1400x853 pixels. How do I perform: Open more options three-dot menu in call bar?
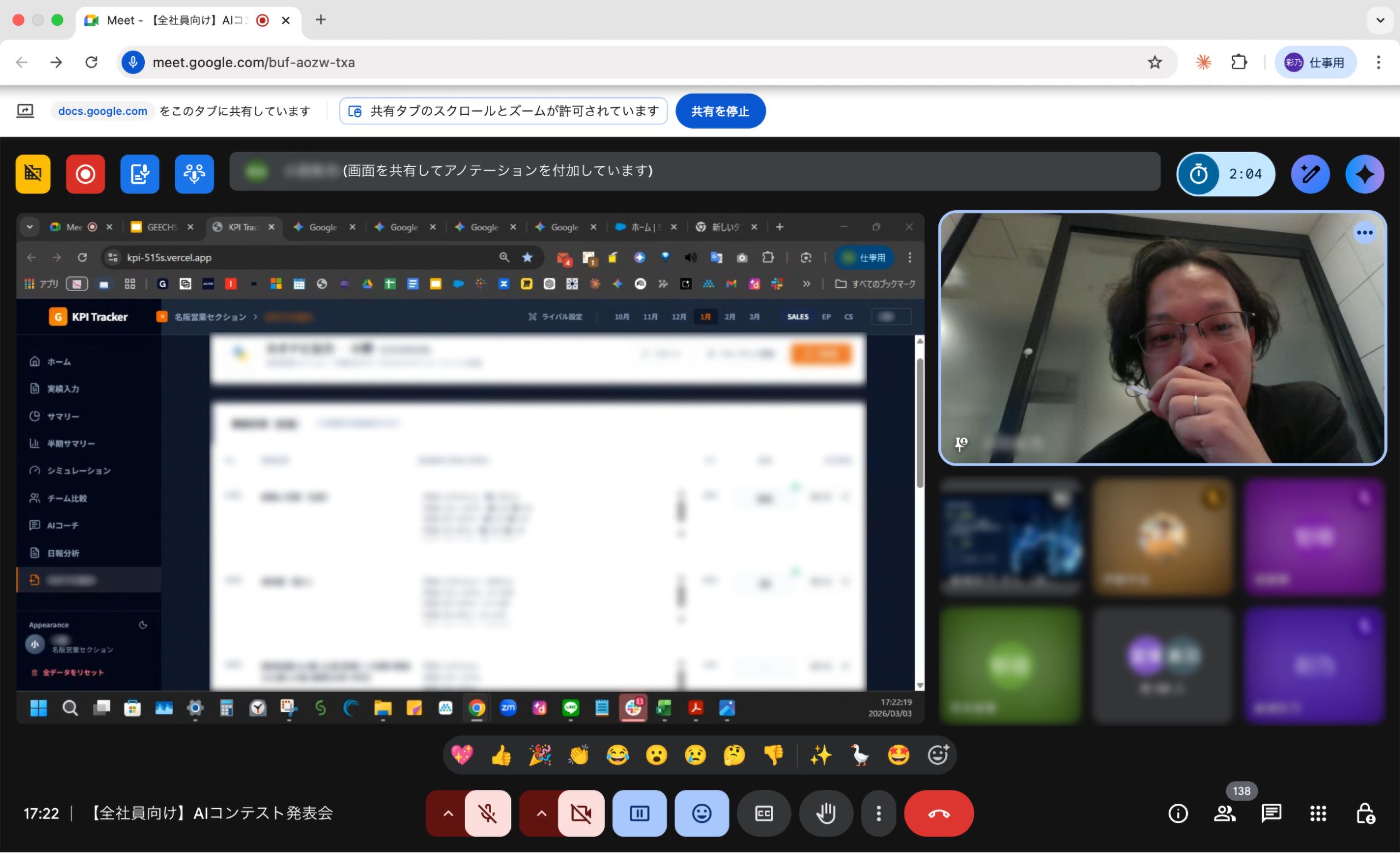tap(878, 813)
